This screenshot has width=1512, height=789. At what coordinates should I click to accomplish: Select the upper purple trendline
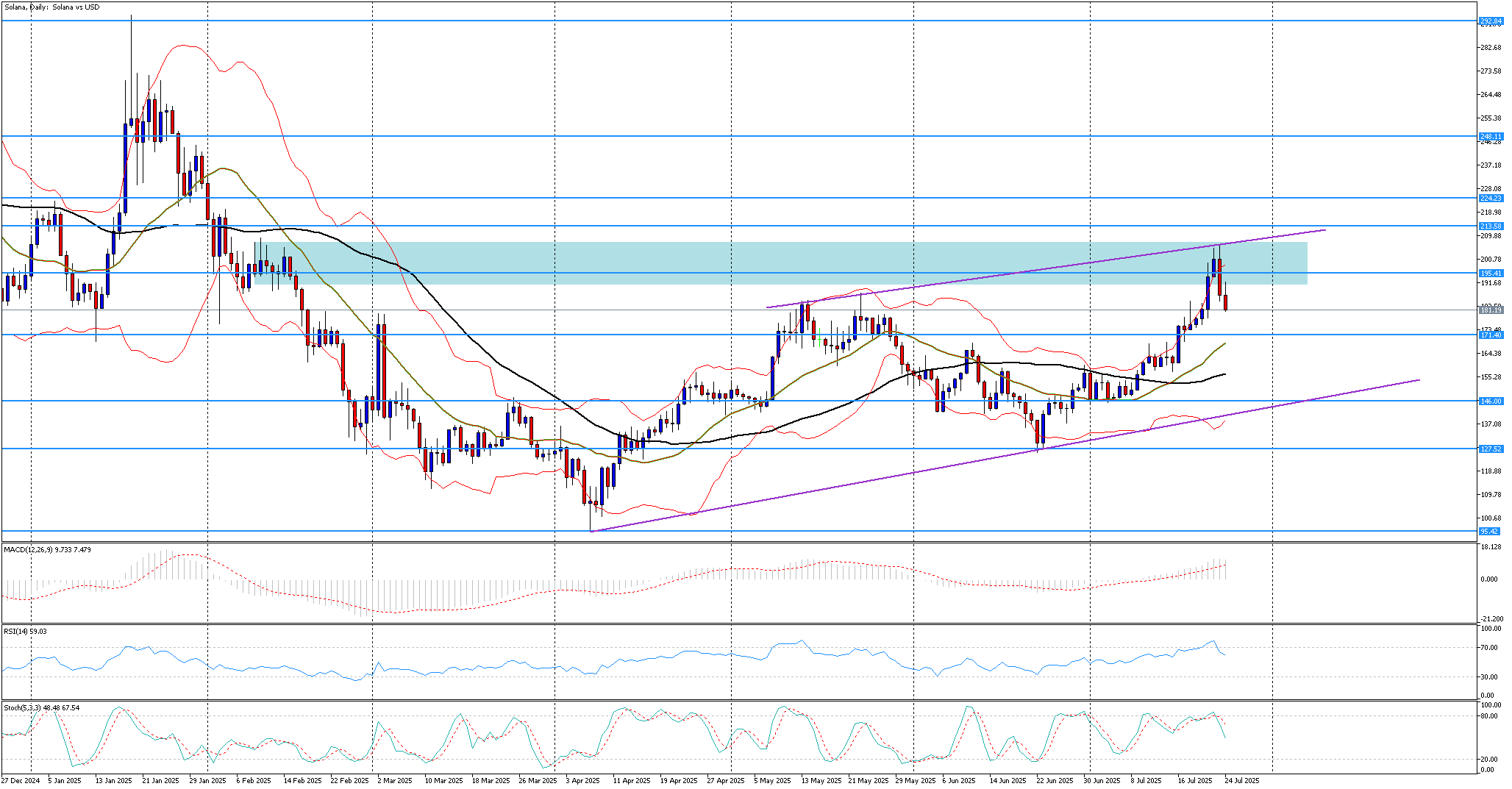click(x=1046, y=268)
